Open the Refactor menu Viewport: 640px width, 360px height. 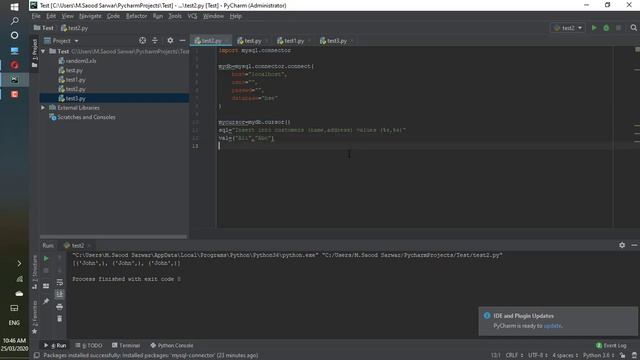(x=136, y=16)
